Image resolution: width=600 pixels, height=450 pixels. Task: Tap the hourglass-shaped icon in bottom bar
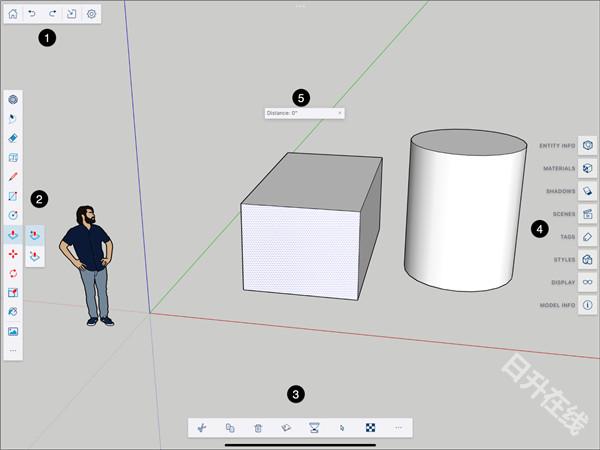click(314, 428)
